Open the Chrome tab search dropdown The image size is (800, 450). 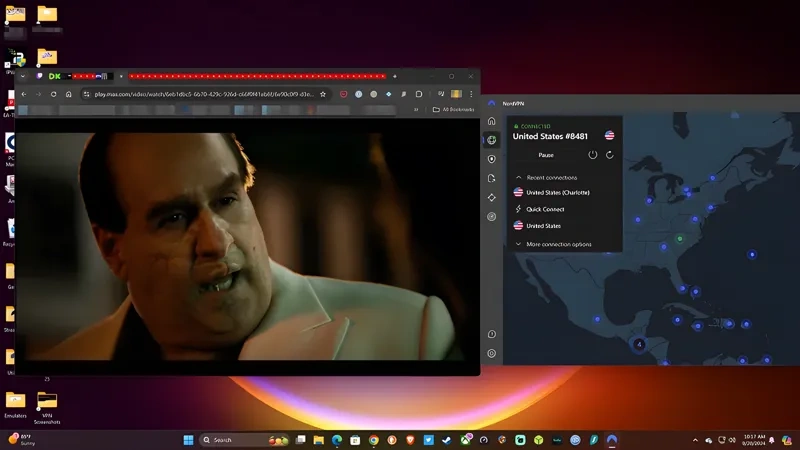click(23, 76)
